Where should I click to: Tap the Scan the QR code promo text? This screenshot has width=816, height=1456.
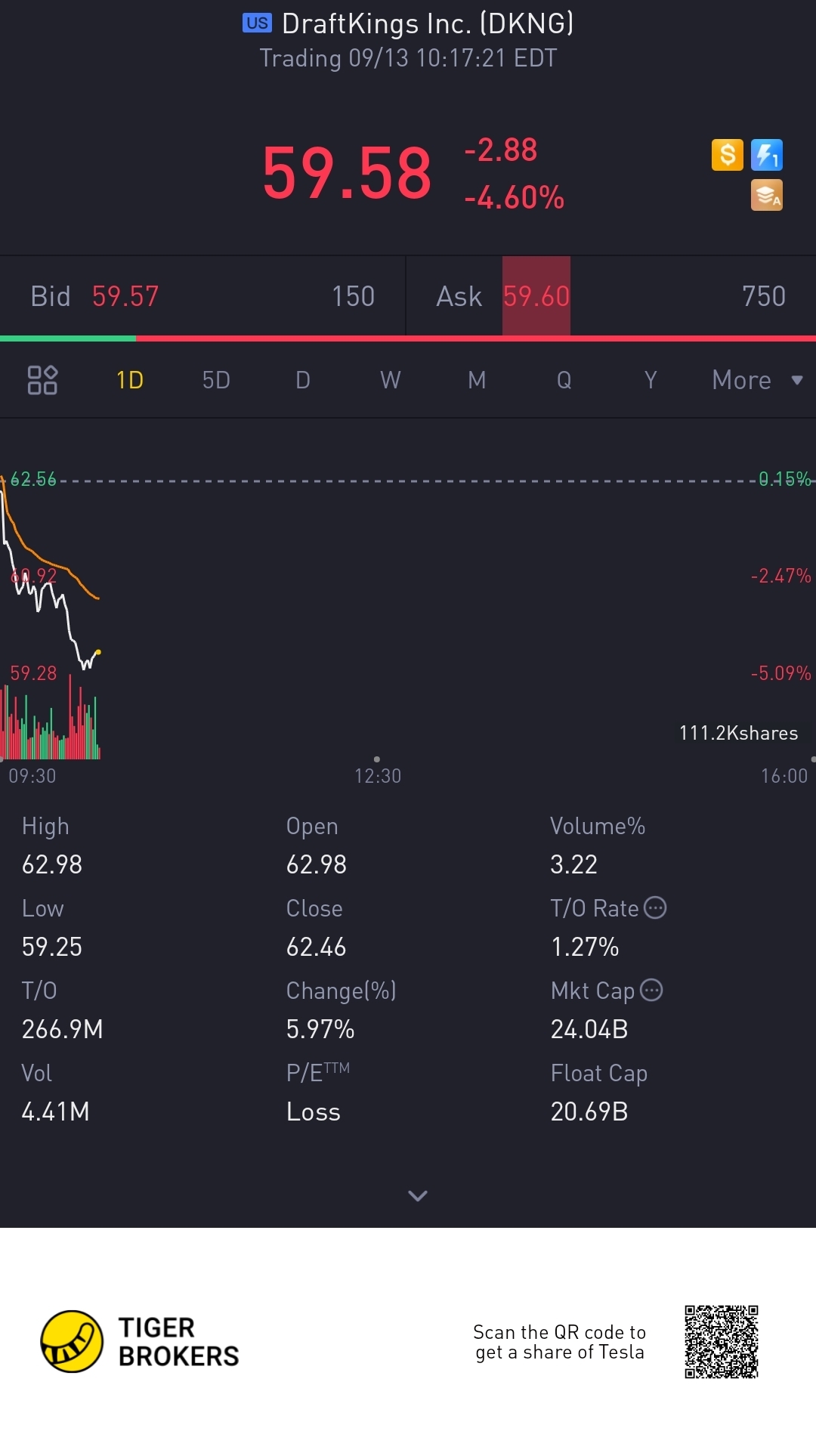pyautogui.click(x=560, y=1342)
